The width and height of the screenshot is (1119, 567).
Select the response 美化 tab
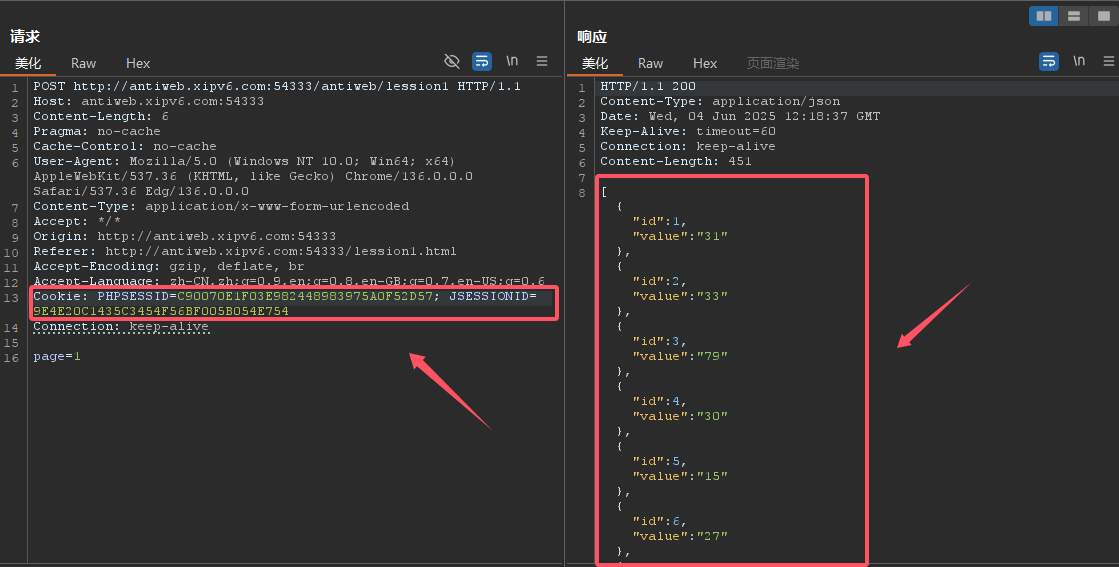[x=595, y=63]
